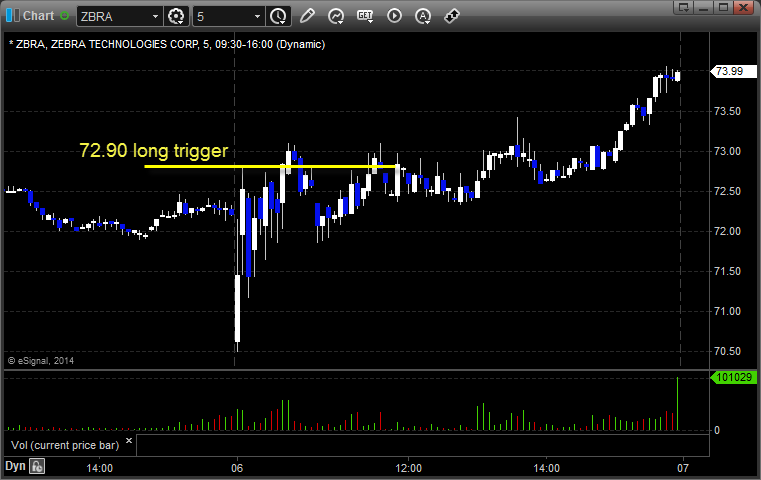Open the time template clock menu
Viewport: 761px width, 480px height.
279,16
